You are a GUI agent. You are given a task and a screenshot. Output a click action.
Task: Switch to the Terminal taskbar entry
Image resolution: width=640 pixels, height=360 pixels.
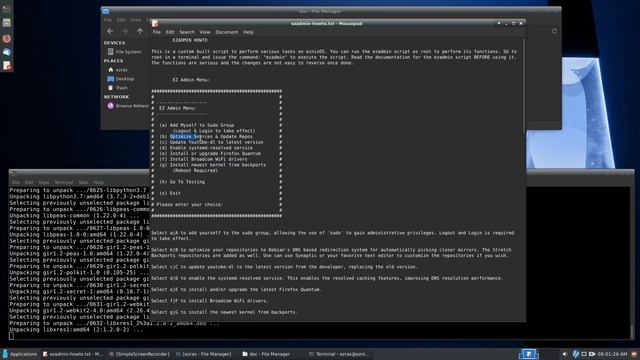tap(339, 354)
